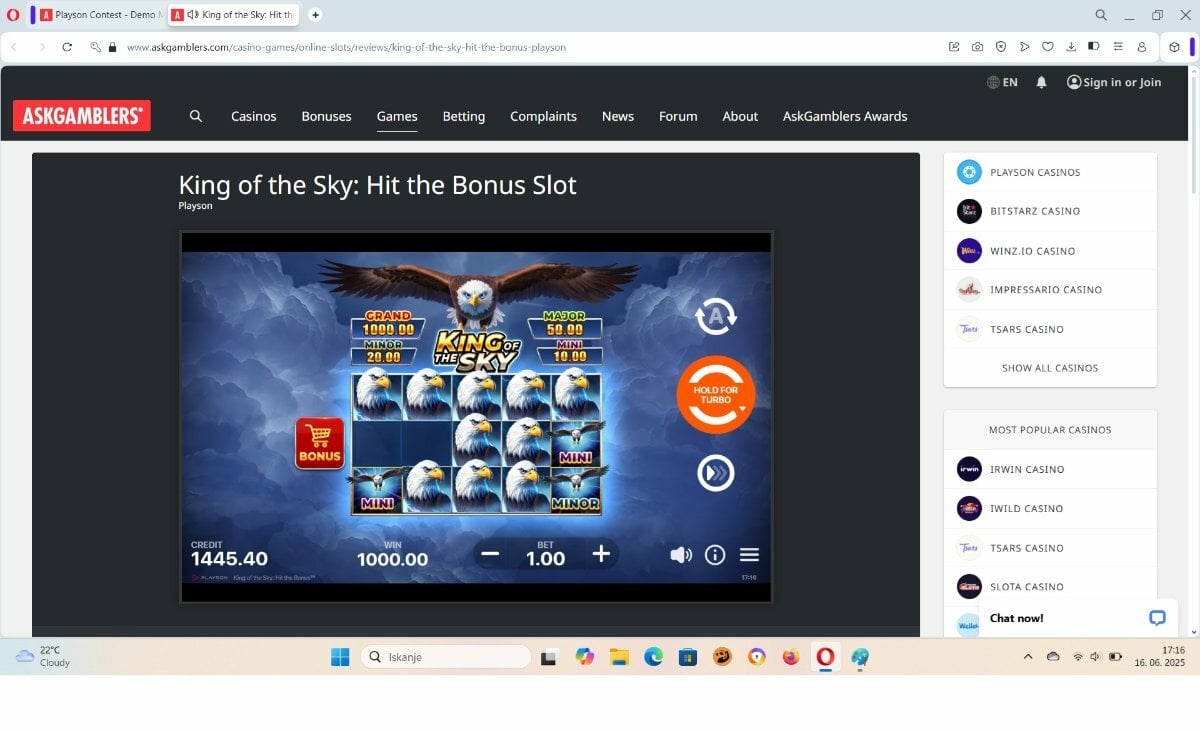Image resolution: width=1200 pixels, height=731 pixels.
Task: Click Opera tab search magnifier icon
Action: 1101,15
